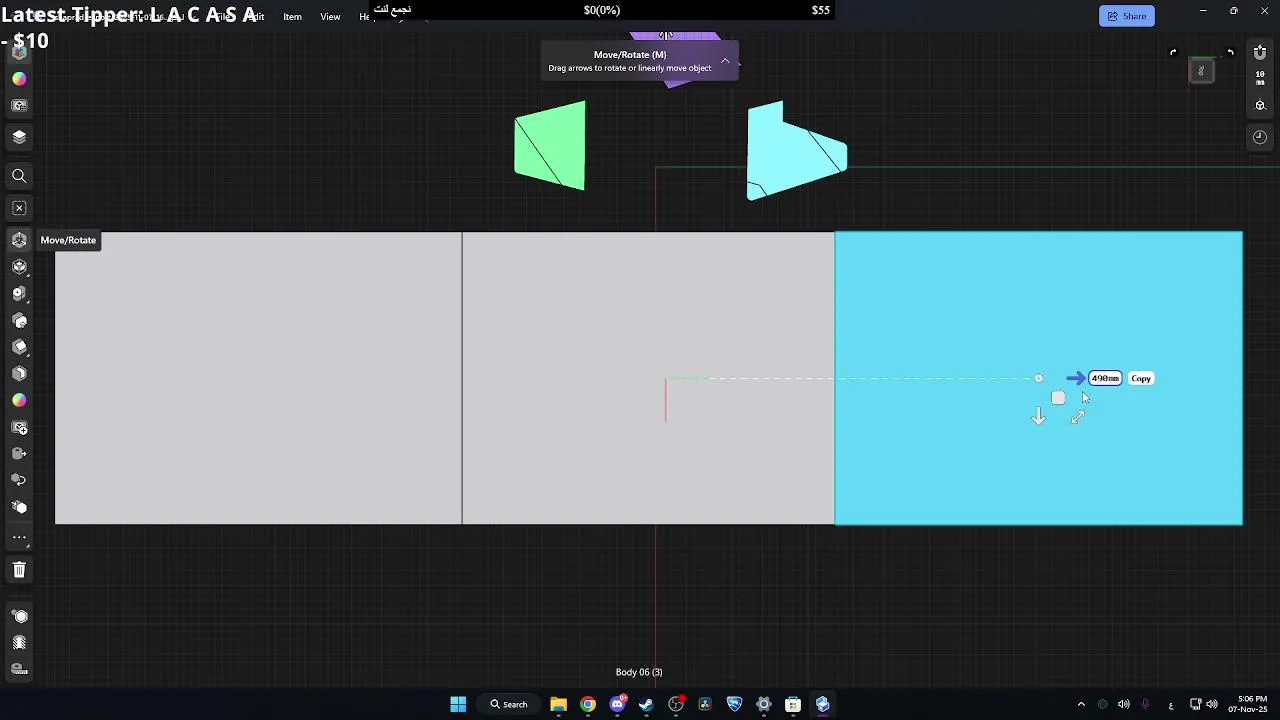This screenshot has width=1280, height=720.
Task: Click the boxed X deselect icon
Action: [19, 208]
